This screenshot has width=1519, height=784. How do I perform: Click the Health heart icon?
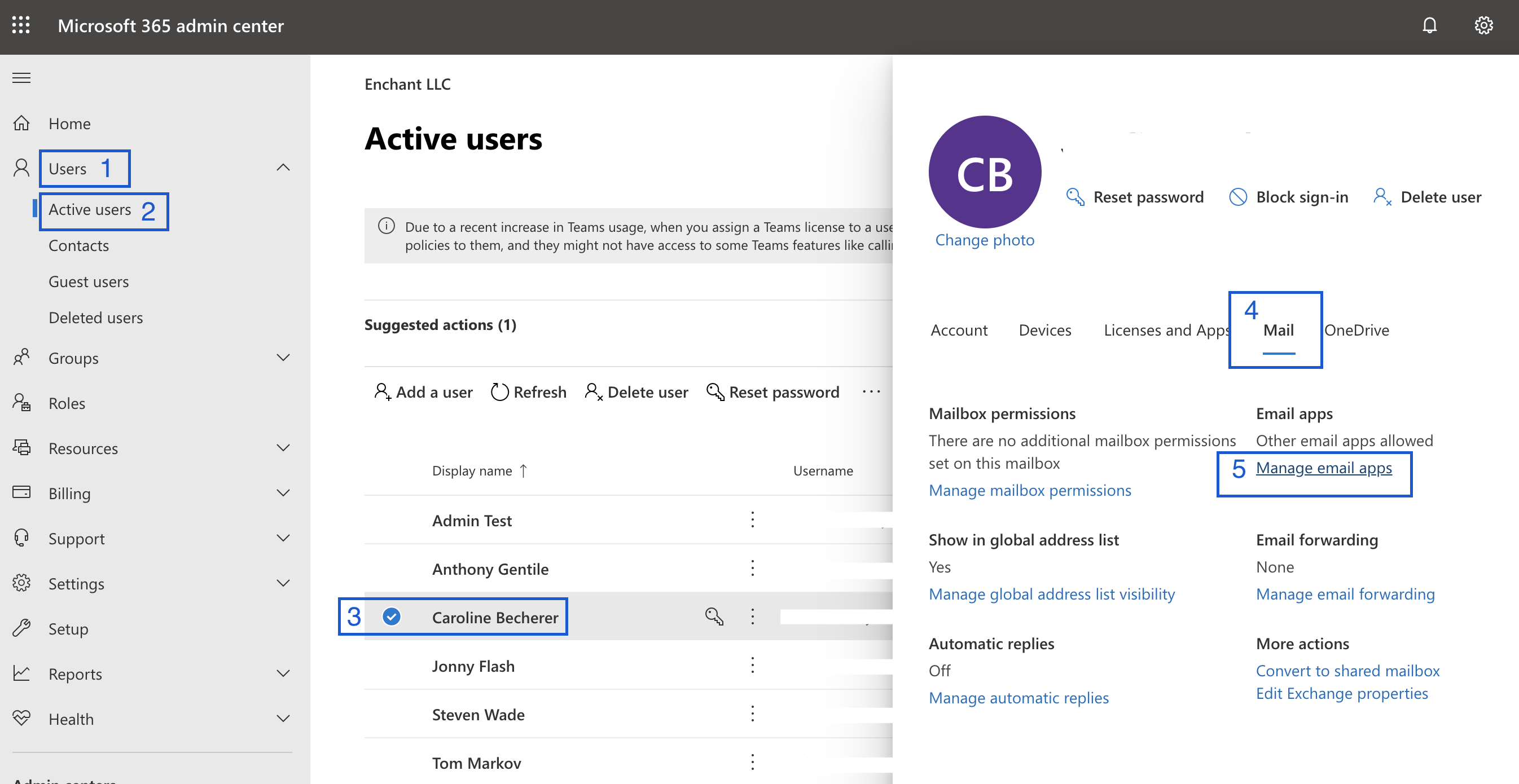21,718
